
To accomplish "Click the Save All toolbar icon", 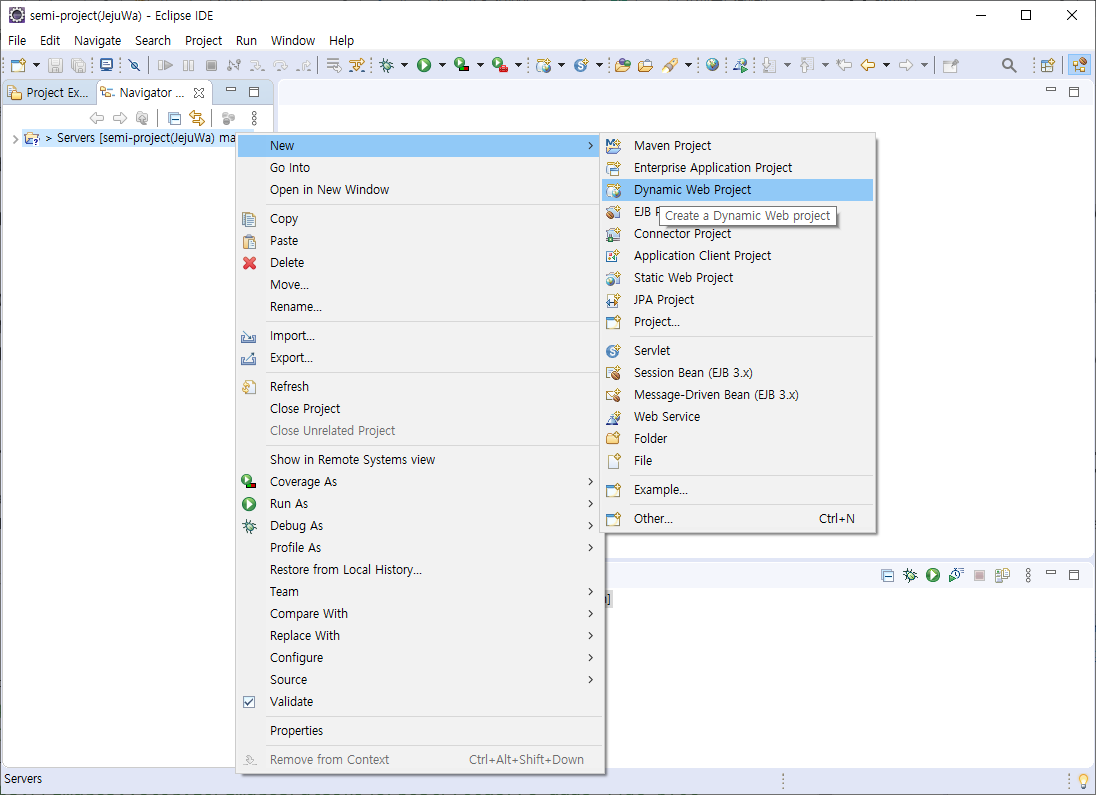I will [x=78, y=65].
